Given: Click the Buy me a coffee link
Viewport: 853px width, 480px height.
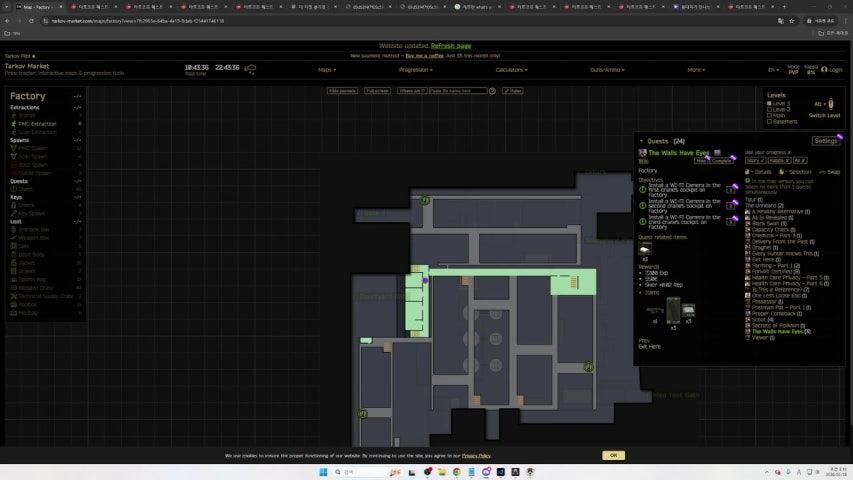Looking at the screenshot, I should pos(424,56).
